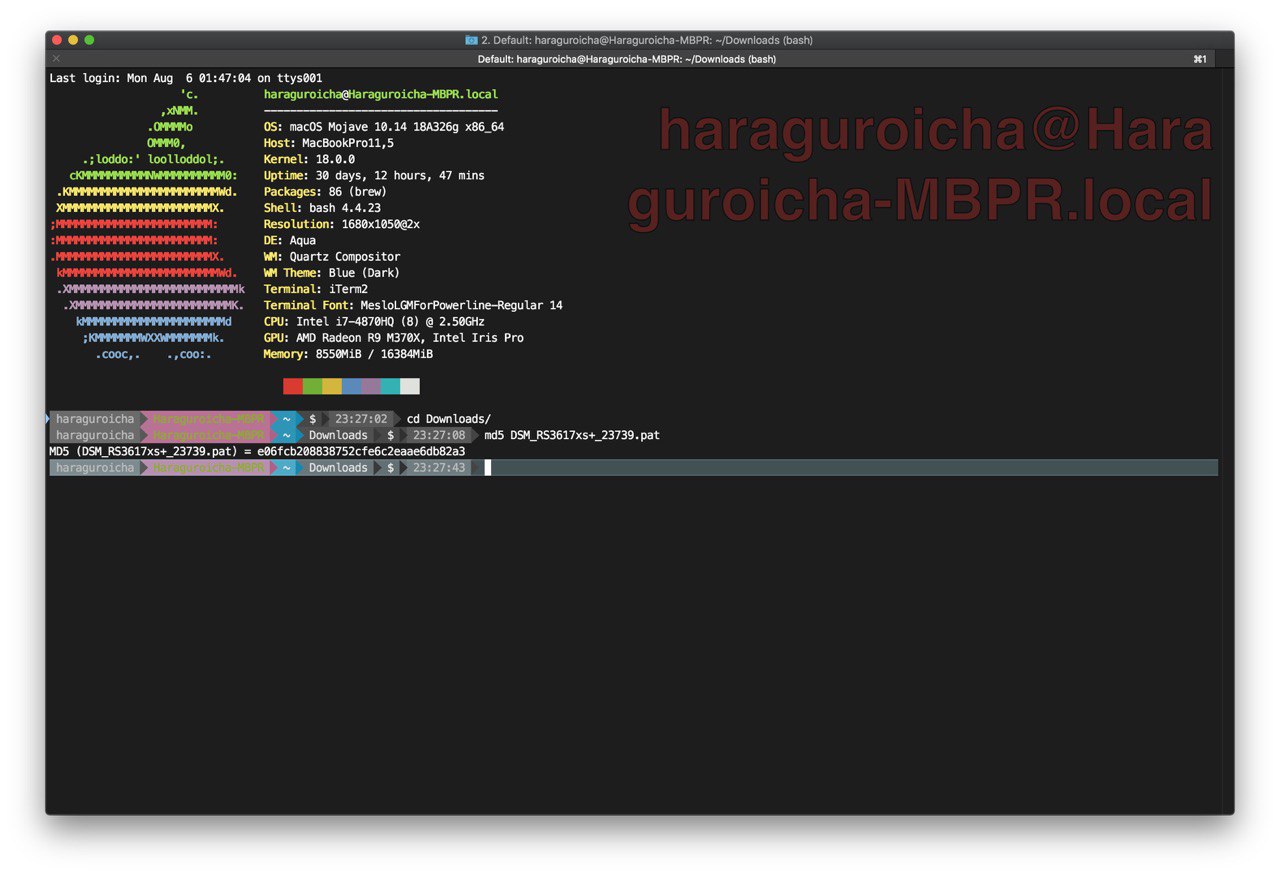The width and height of the screenshot is (1280, 875).
Task: Zoom the window using the green button
Action: 89,40
